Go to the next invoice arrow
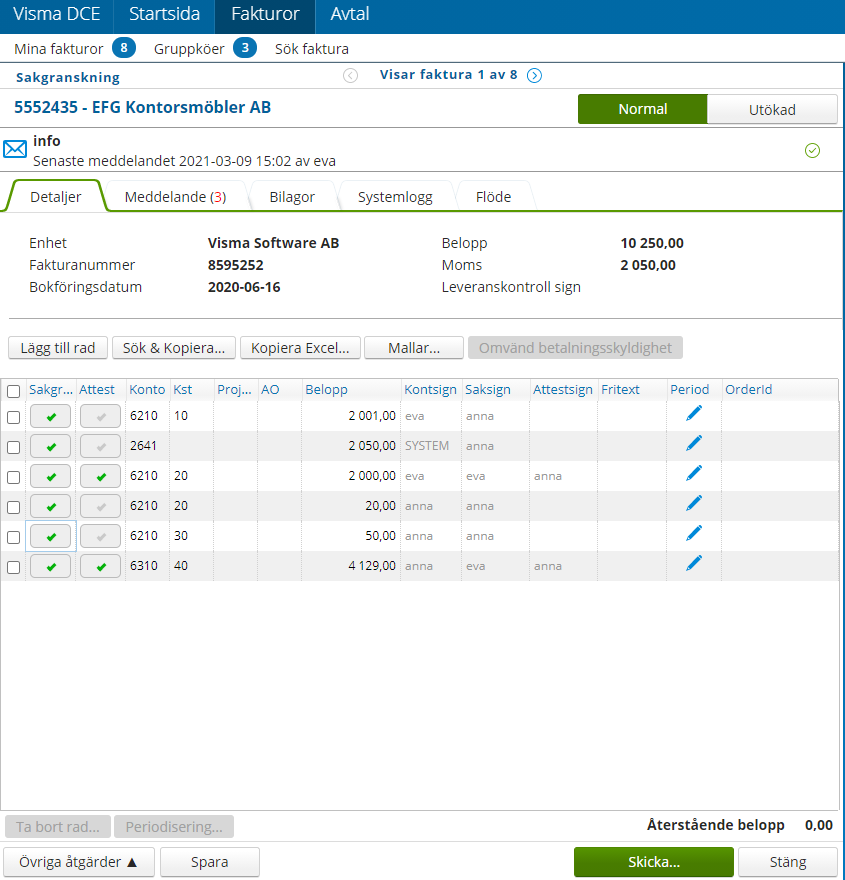845x880 pixels. coord(534,75)
